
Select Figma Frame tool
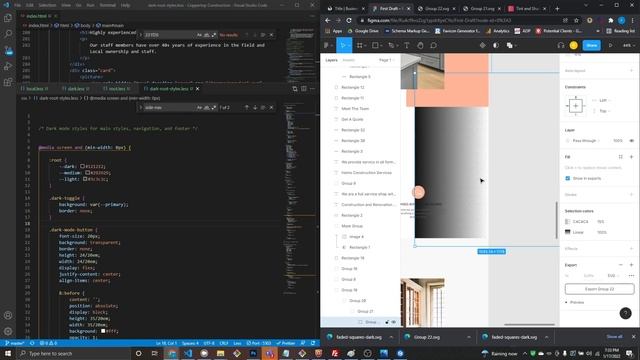360,45
